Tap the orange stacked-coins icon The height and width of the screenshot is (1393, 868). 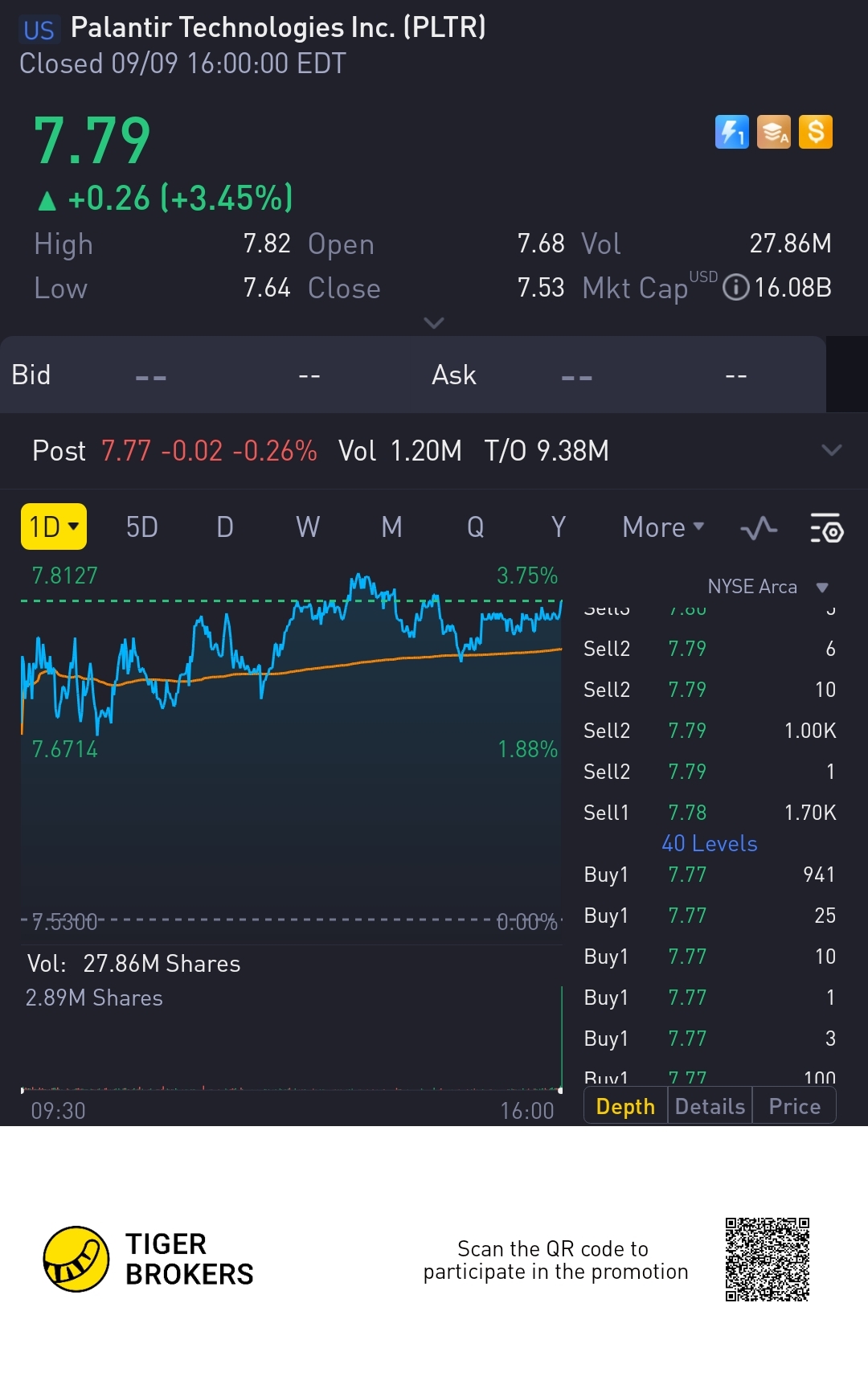774,132
